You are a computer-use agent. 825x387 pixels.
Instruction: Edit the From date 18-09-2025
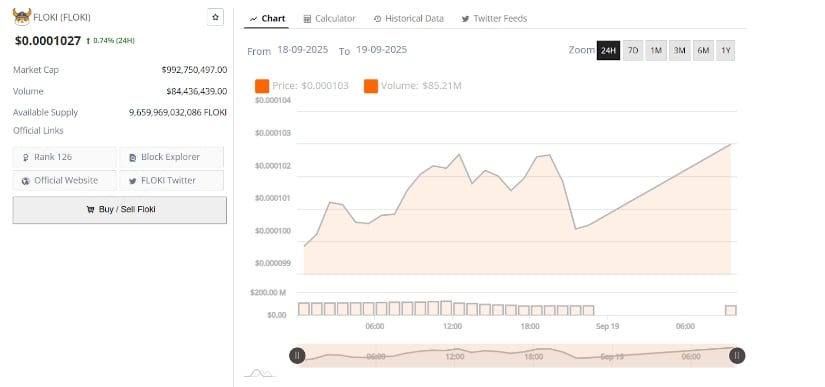pyautogui.click(x=303, y=50)
